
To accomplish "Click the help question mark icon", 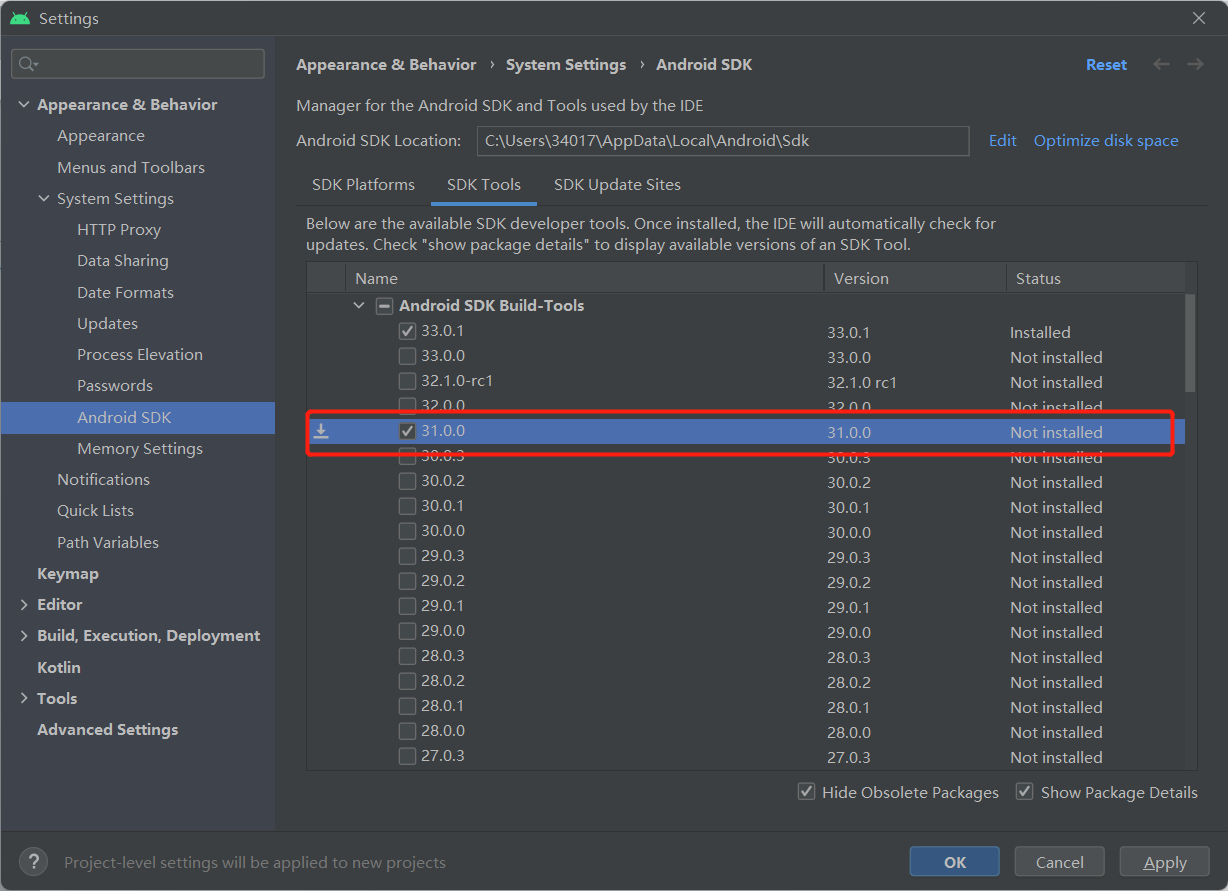I will coord(33,861).
